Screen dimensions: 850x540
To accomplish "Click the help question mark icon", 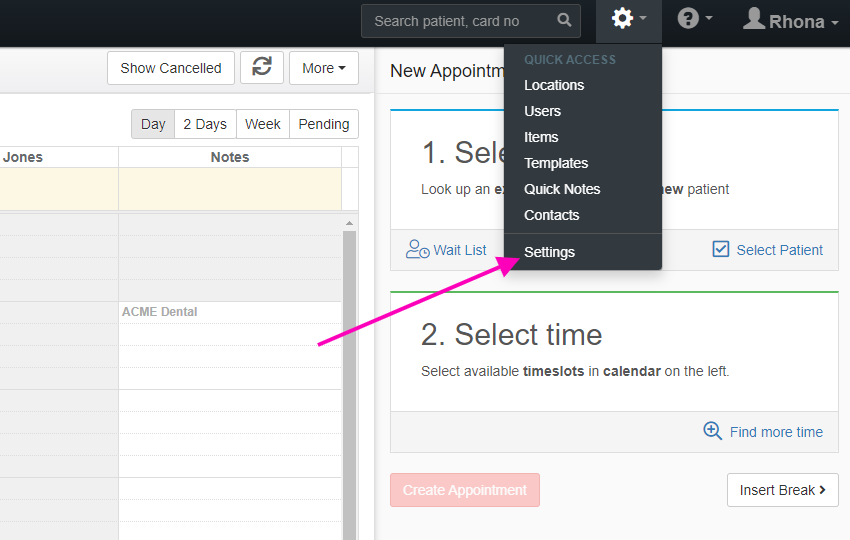I will tap(688, 19).
